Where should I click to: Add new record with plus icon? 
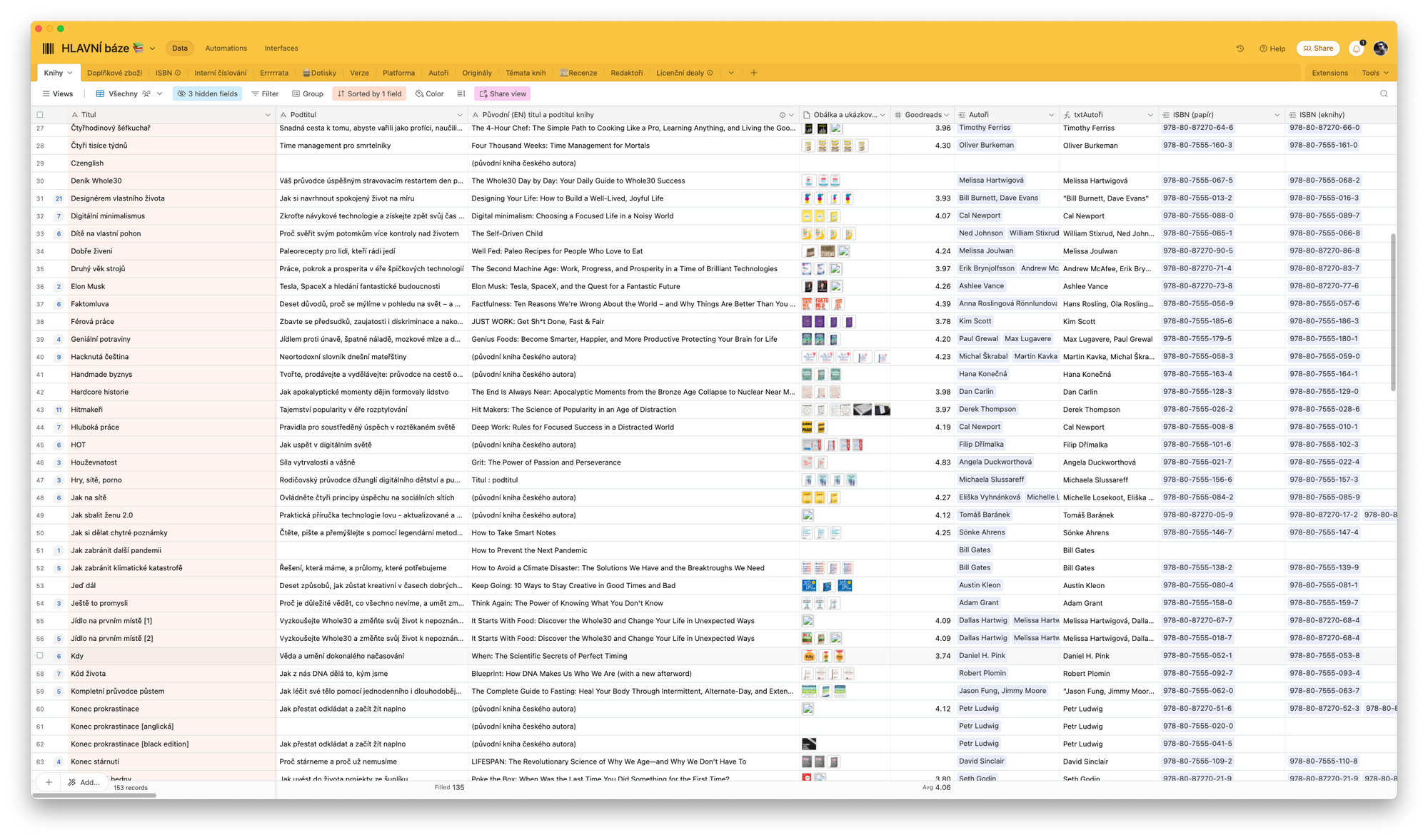pyautogui.click(x=49, y=782)
